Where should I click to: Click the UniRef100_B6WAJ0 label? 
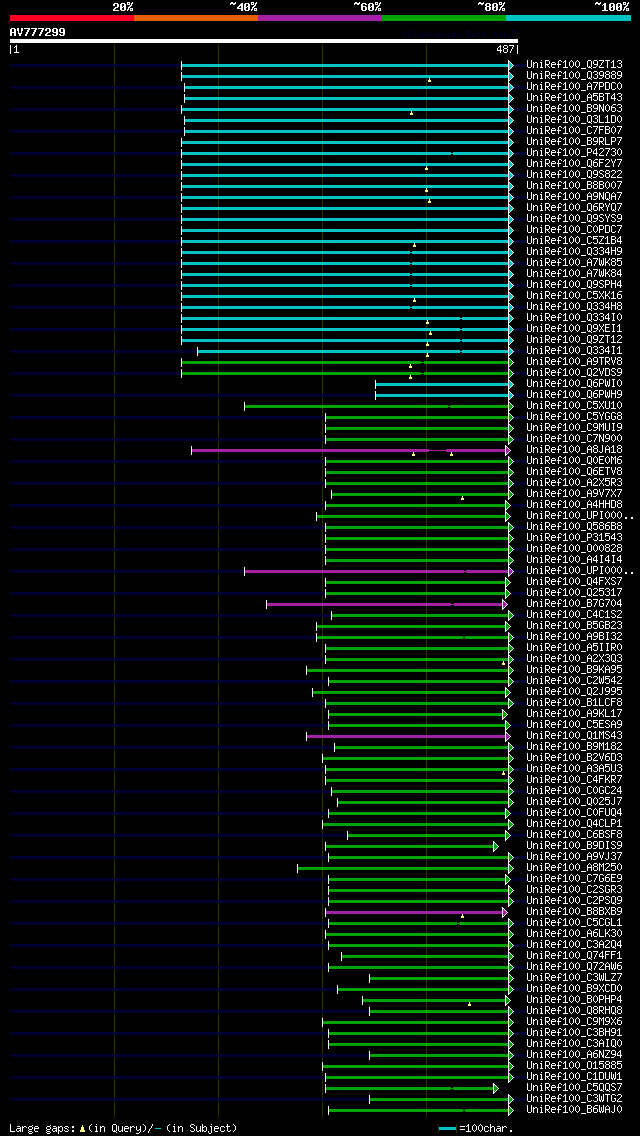575,1110
